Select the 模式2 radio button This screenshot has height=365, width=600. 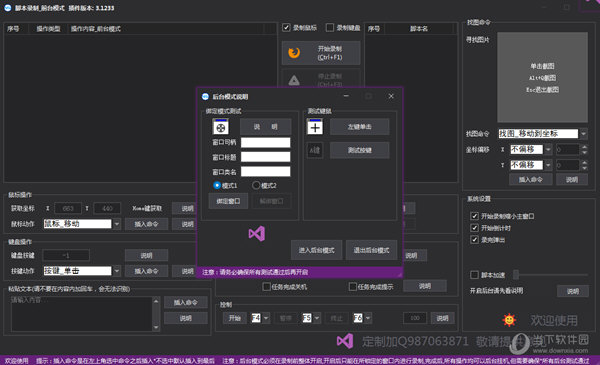pyautogui.click(x=256, y=185)
